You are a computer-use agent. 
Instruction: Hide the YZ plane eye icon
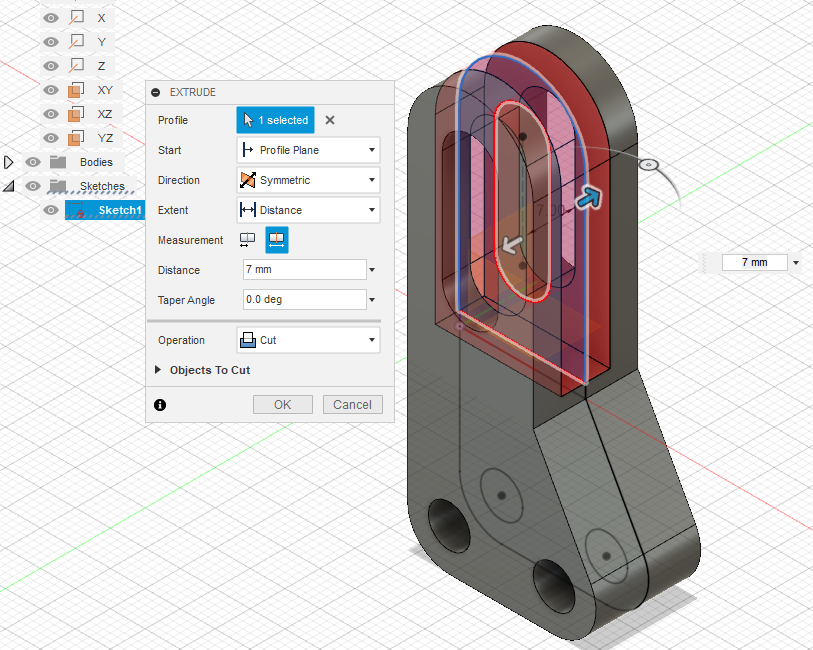(x=51, y=138)
